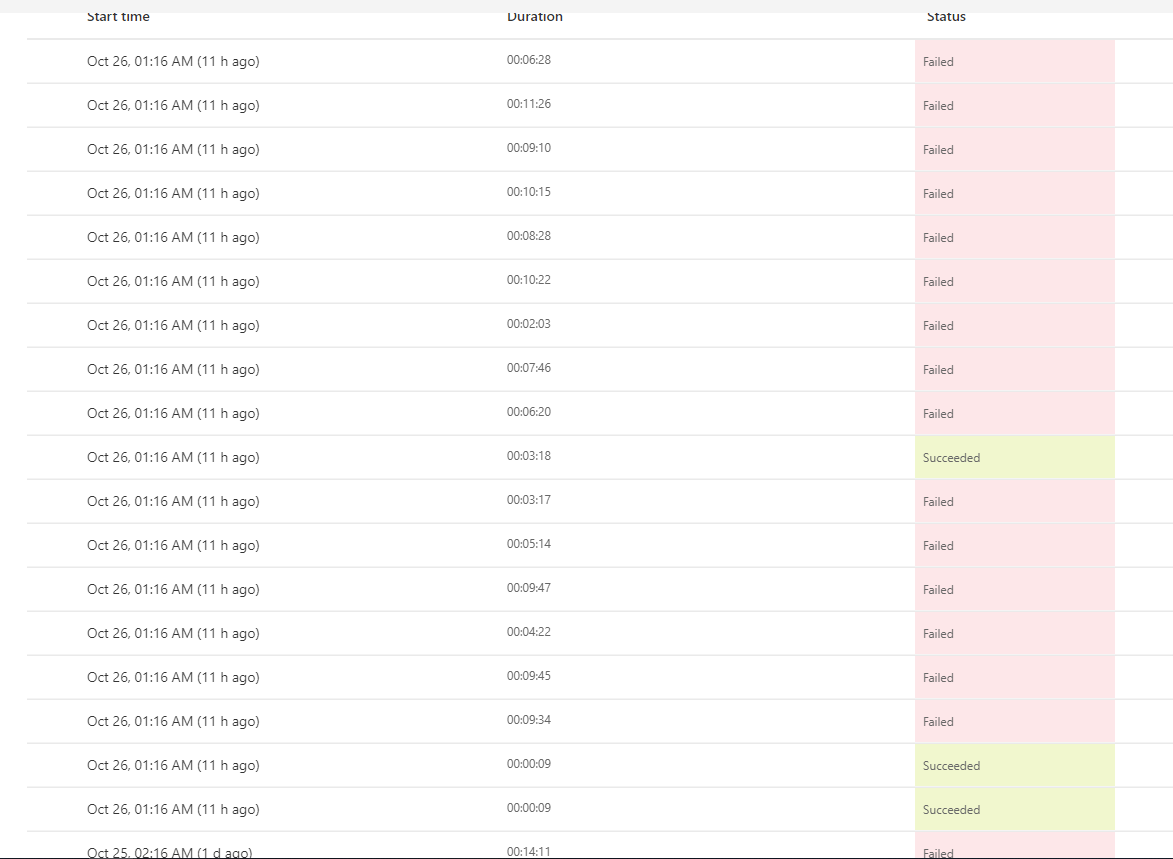Open the run lasting 00:11:26
1173x859 pixels.
point(529,104)
